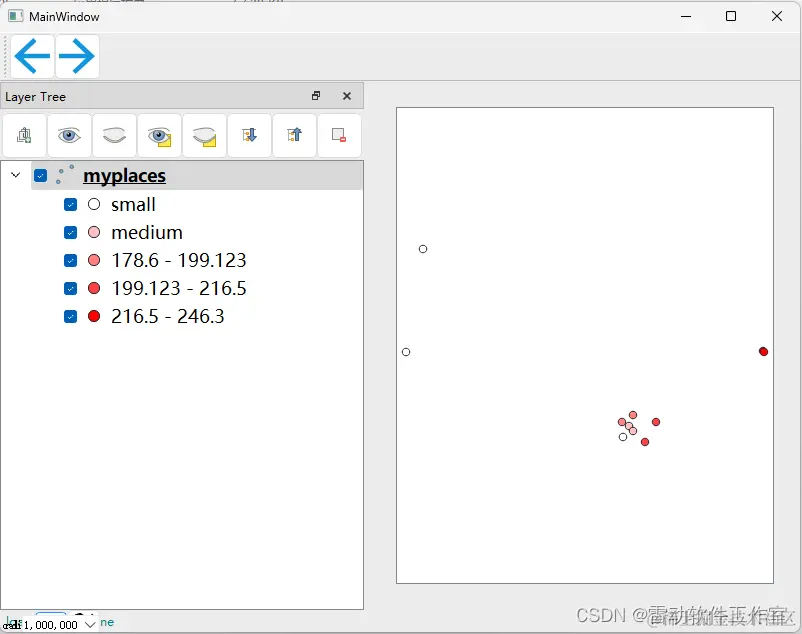This screenshot has width=802, height=634.
Task: Open the map scale dropdown arrow
Action: [x=90, y=624]
